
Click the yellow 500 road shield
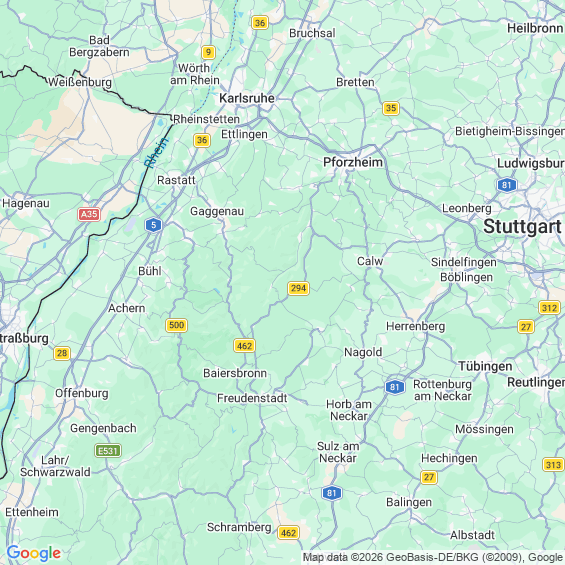177,325
